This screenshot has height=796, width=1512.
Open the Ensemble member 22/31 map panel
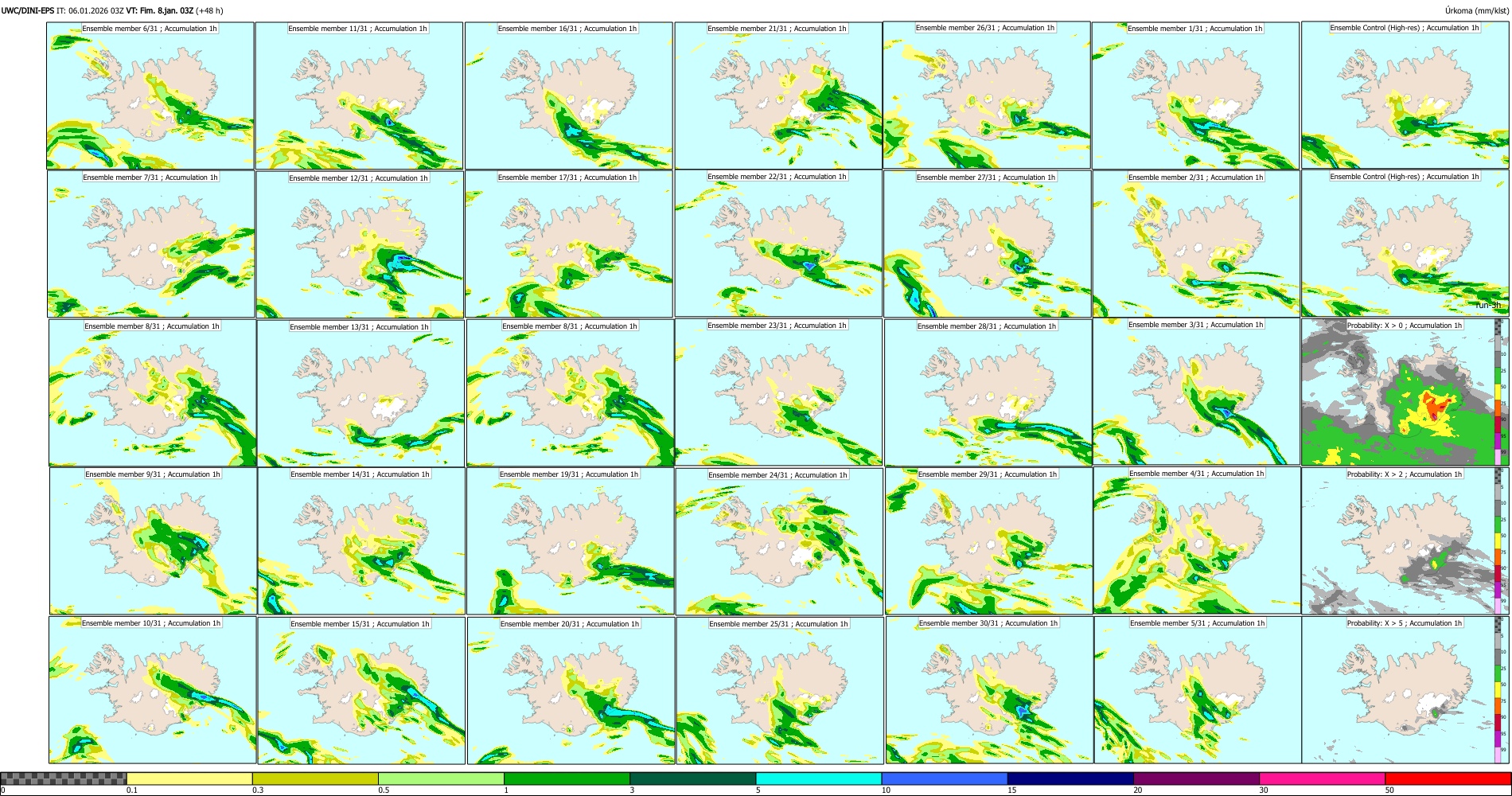[x=778, y=244]
